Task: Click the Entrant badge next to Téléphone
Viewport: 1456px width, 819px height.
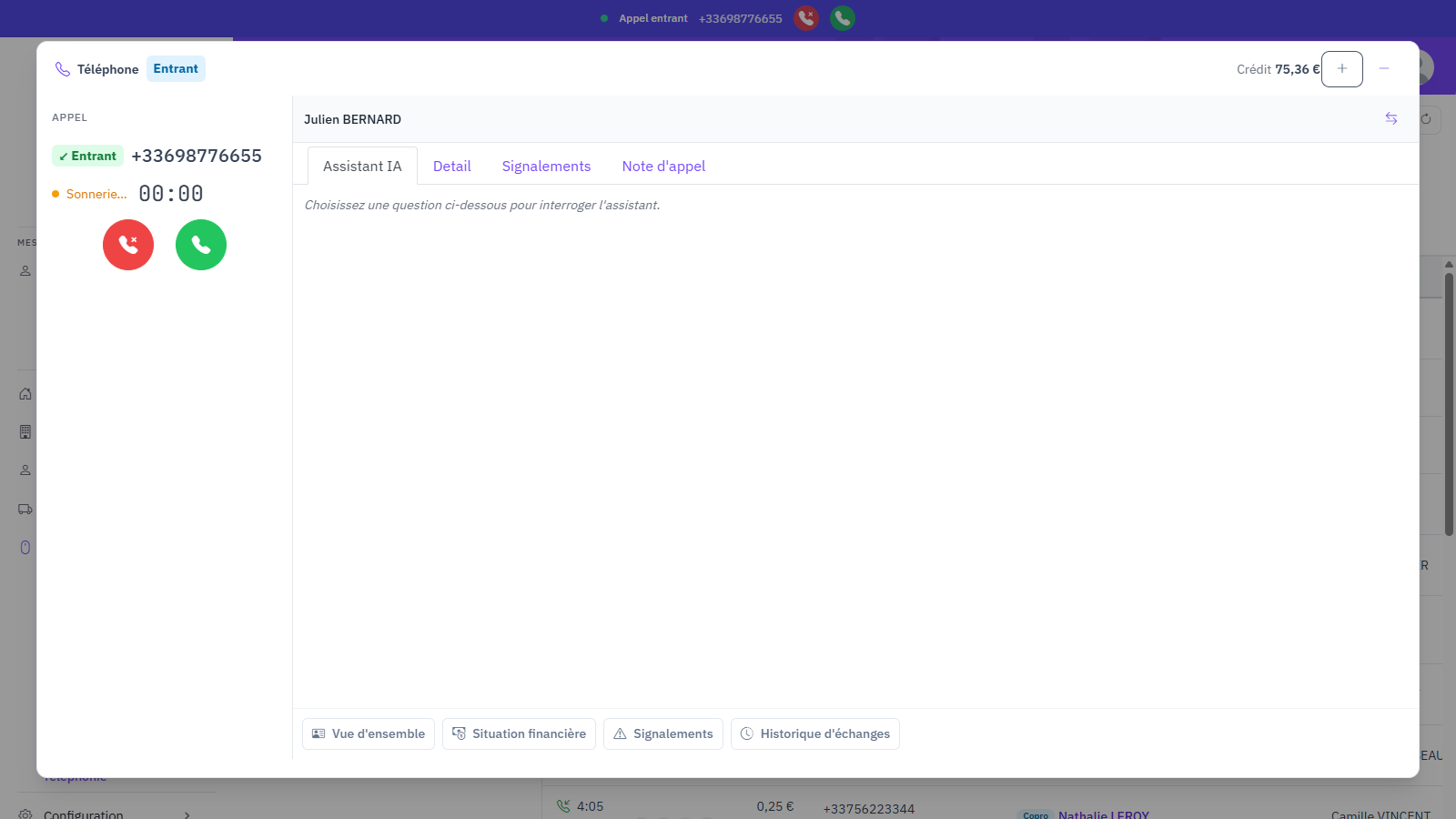Action: [176, 68]
